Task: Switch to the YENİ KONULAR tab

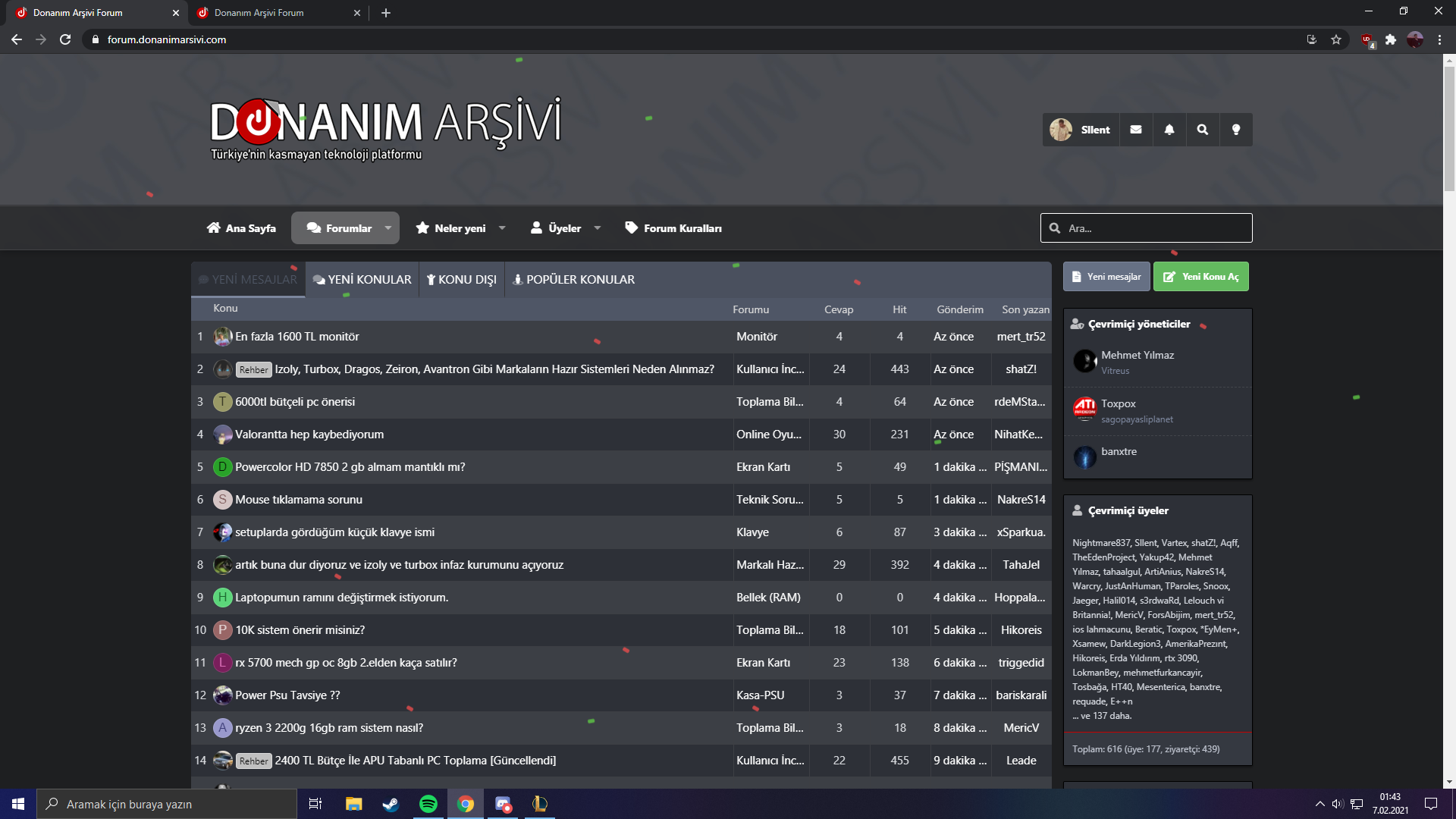Action: [362, 280]
